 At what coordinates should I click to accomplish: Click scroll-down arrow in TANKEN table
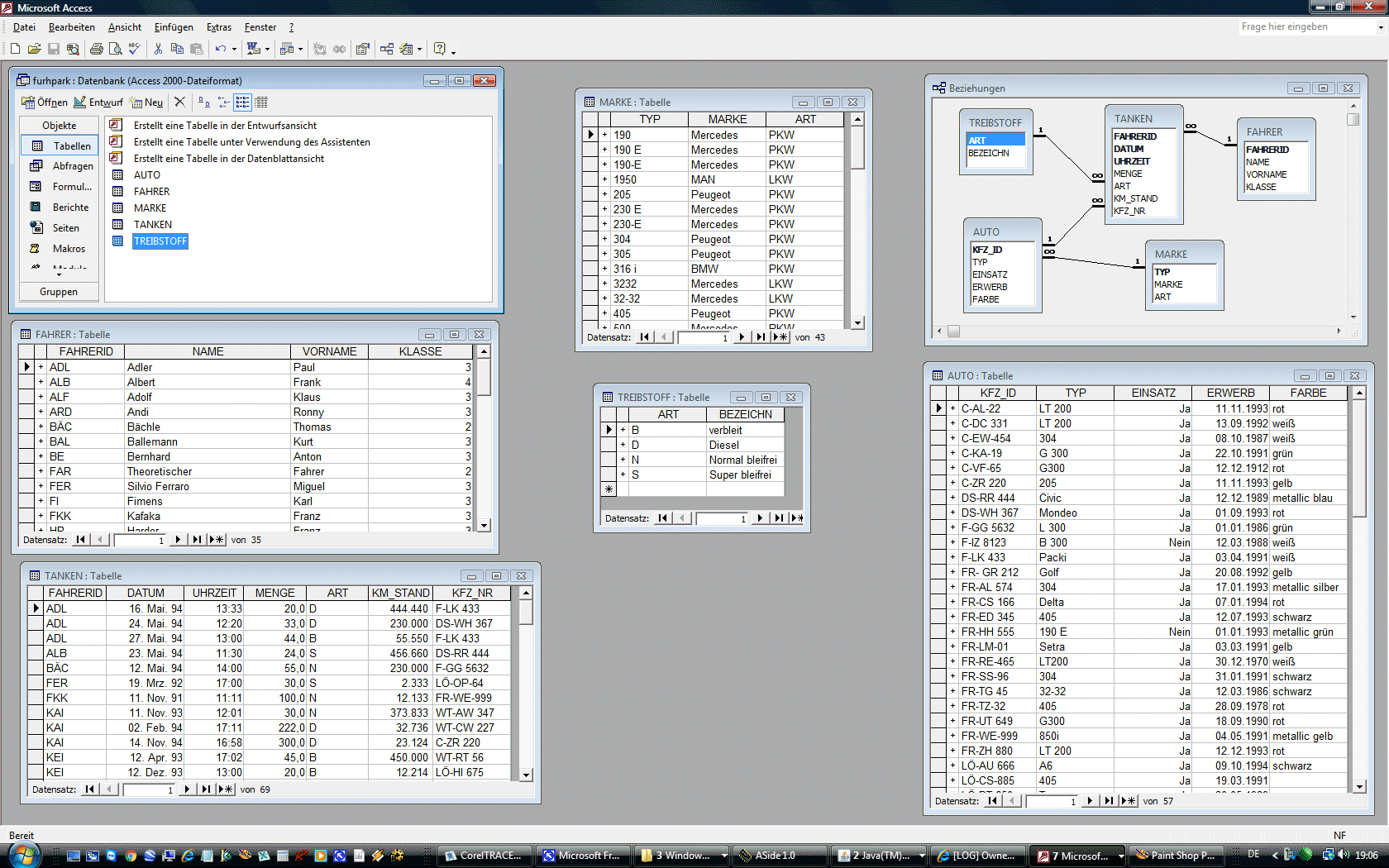click(526, 775)
